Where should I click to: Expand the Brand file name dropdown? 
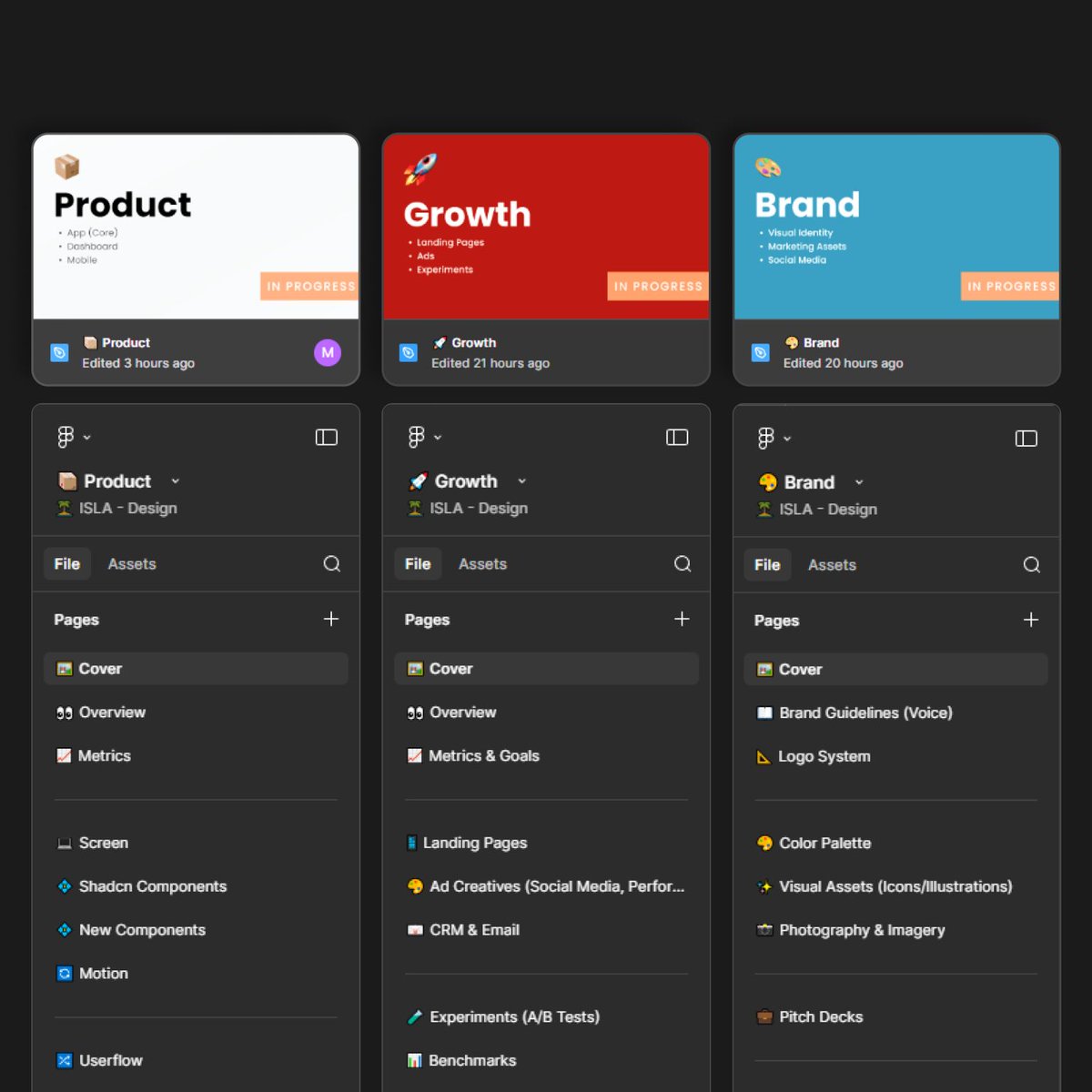tap(859, 482)
